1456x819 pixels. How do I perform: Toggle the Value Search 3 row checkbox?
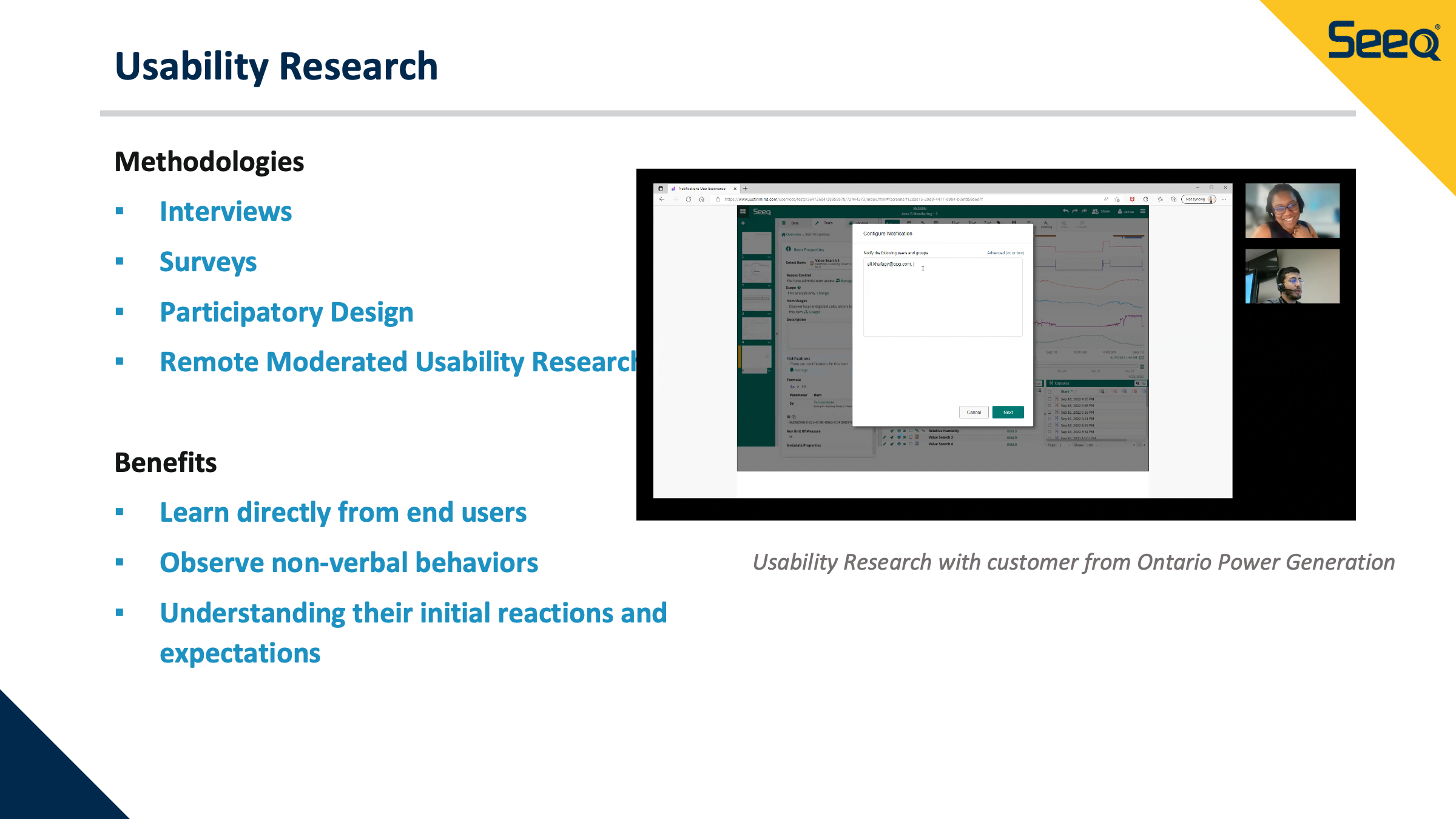click(x=911, y=437)
